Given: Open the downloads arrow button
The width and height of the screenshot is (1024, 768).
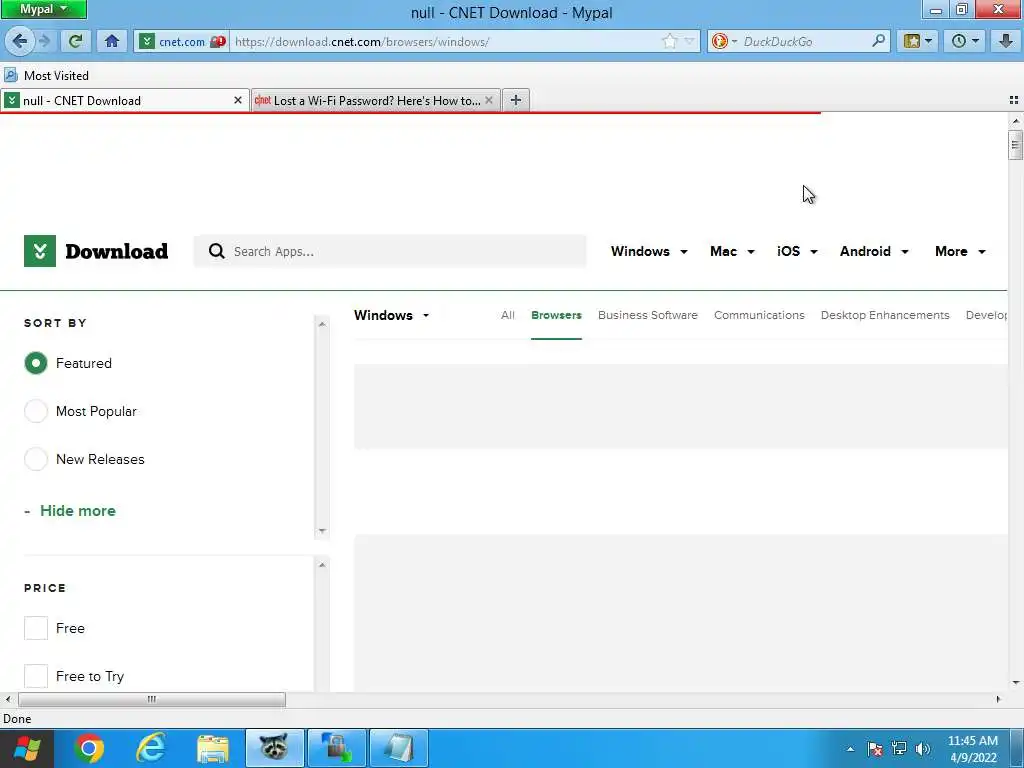Looking at the screenshot, I should point(1006,41).
